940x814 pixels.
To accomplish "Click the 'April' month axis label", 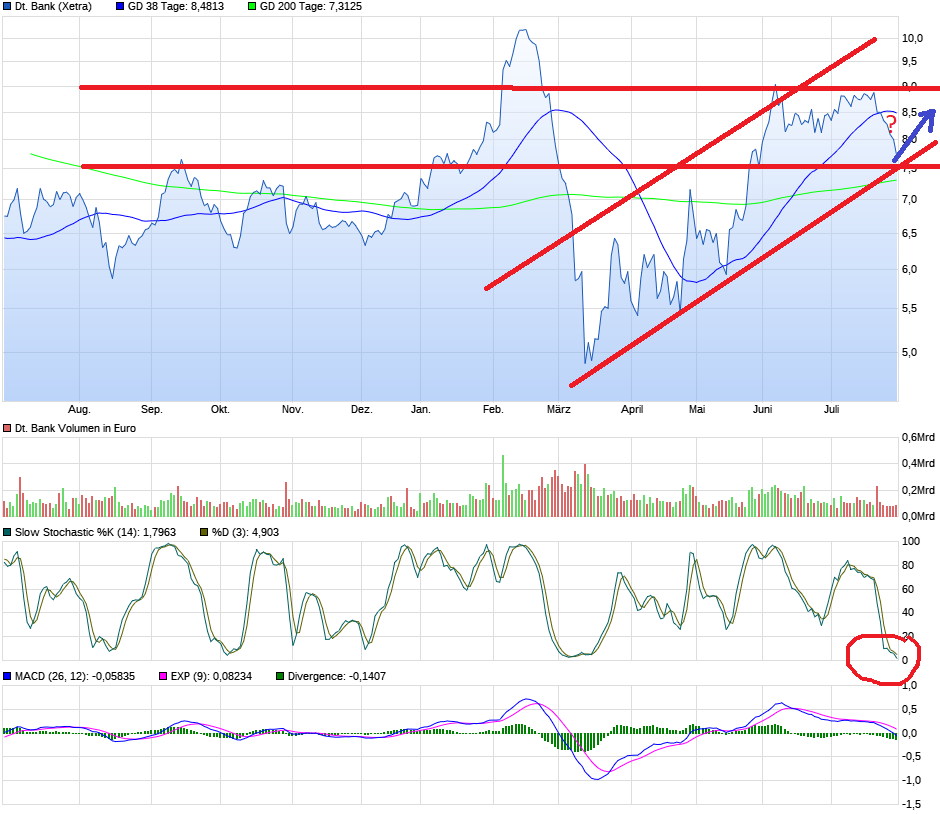I will (632, 409).
